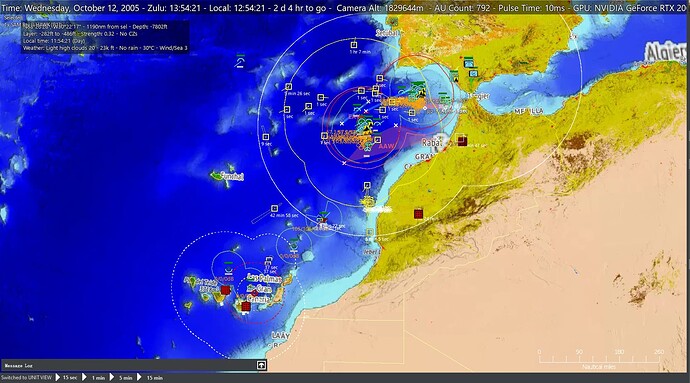Start 5 min time compression playback

click(121, 378)
